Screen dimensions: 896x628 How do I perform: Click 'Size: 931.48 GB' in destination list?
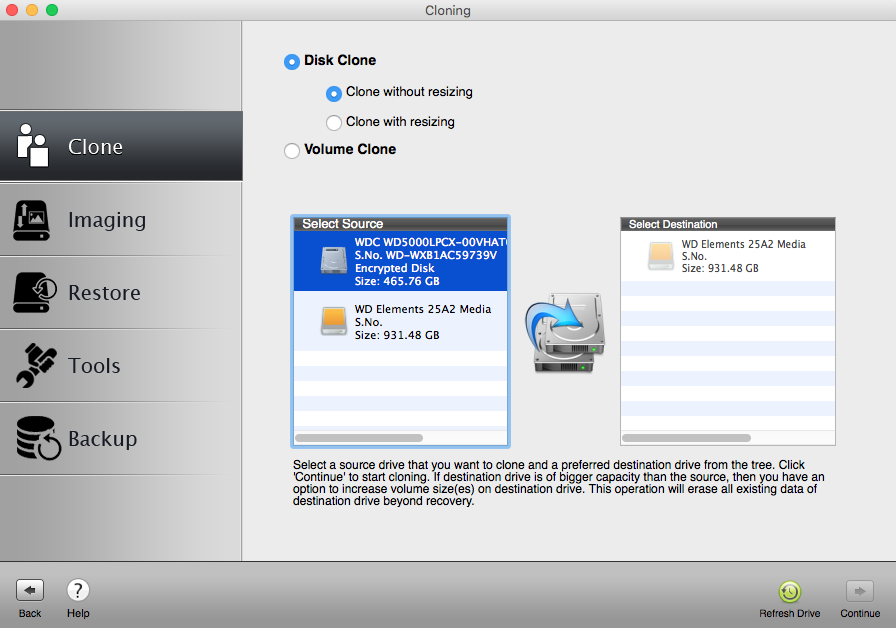click(720, 269)
